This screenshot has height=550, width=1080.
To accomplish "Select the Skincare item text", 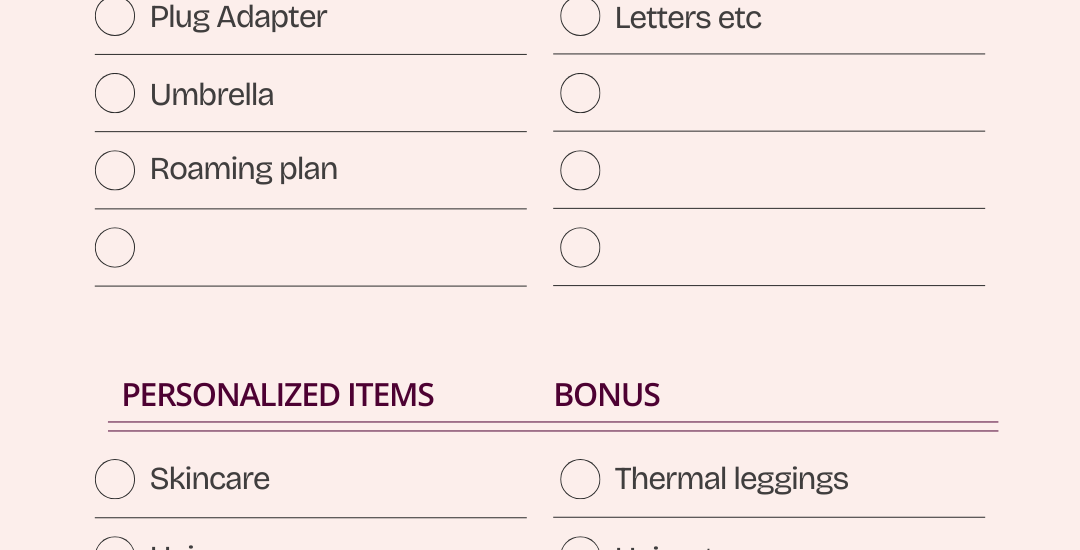I will [x=209, y=479].
